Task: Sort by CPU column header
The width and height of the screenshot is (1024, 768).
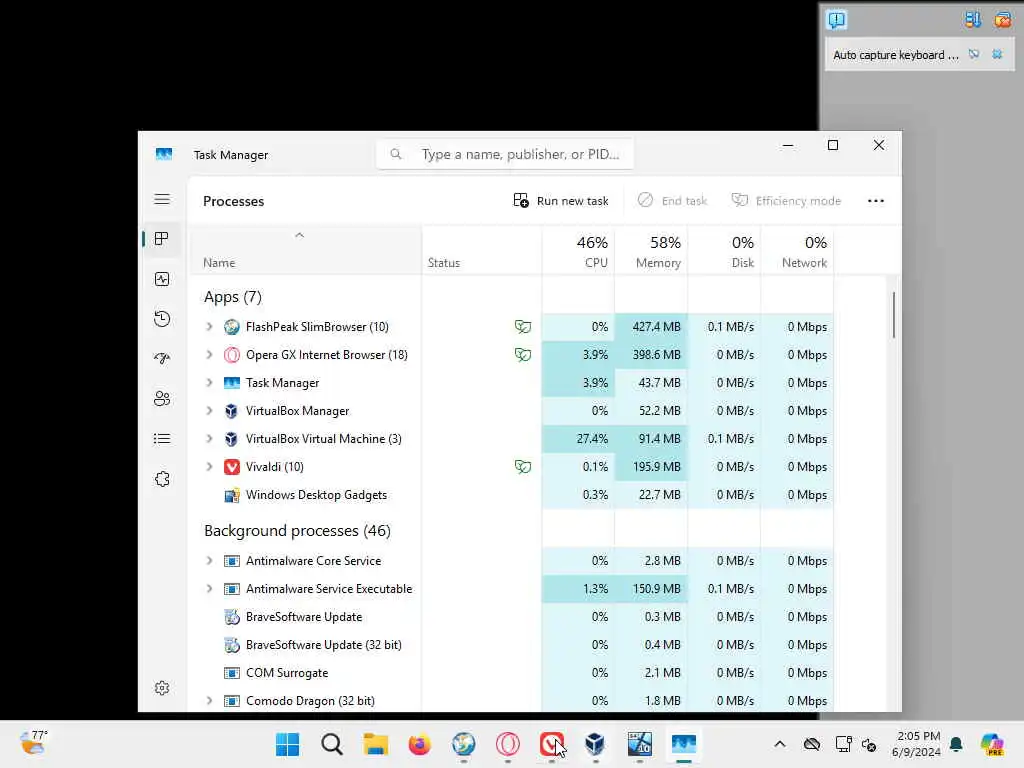Action: pos(579,251)
